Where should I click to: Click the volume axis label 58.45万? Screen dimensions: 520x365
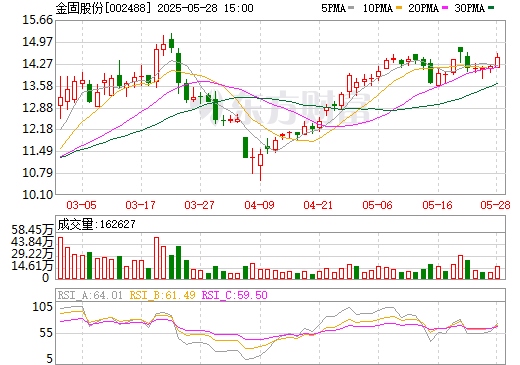pyautogui.click(x=32, y=230)
